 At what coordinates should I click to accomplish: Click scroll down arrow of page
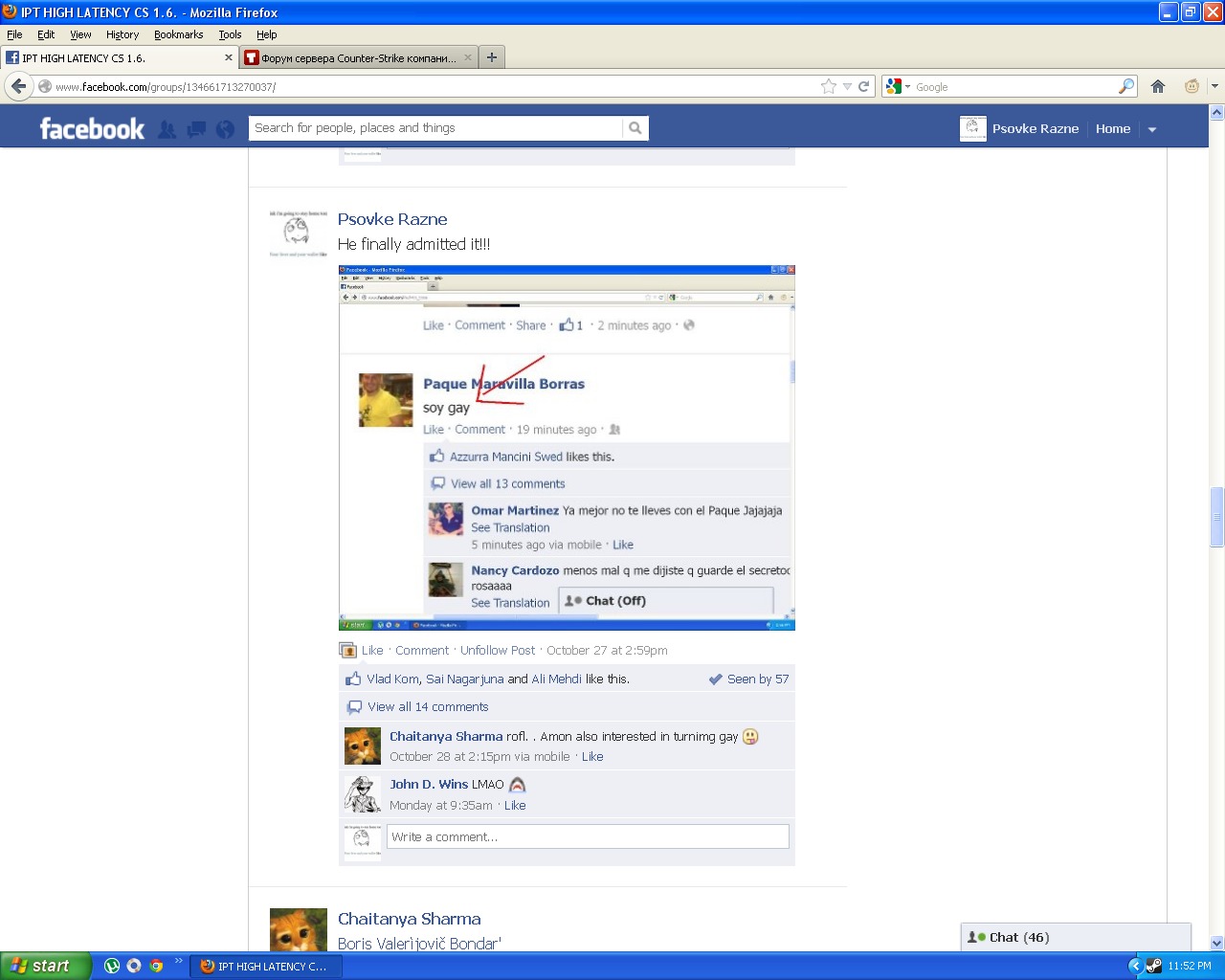point(1216,943)
